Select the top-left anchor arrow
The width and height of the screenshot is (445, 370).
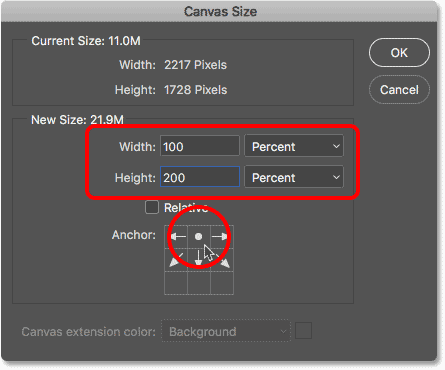176,237
